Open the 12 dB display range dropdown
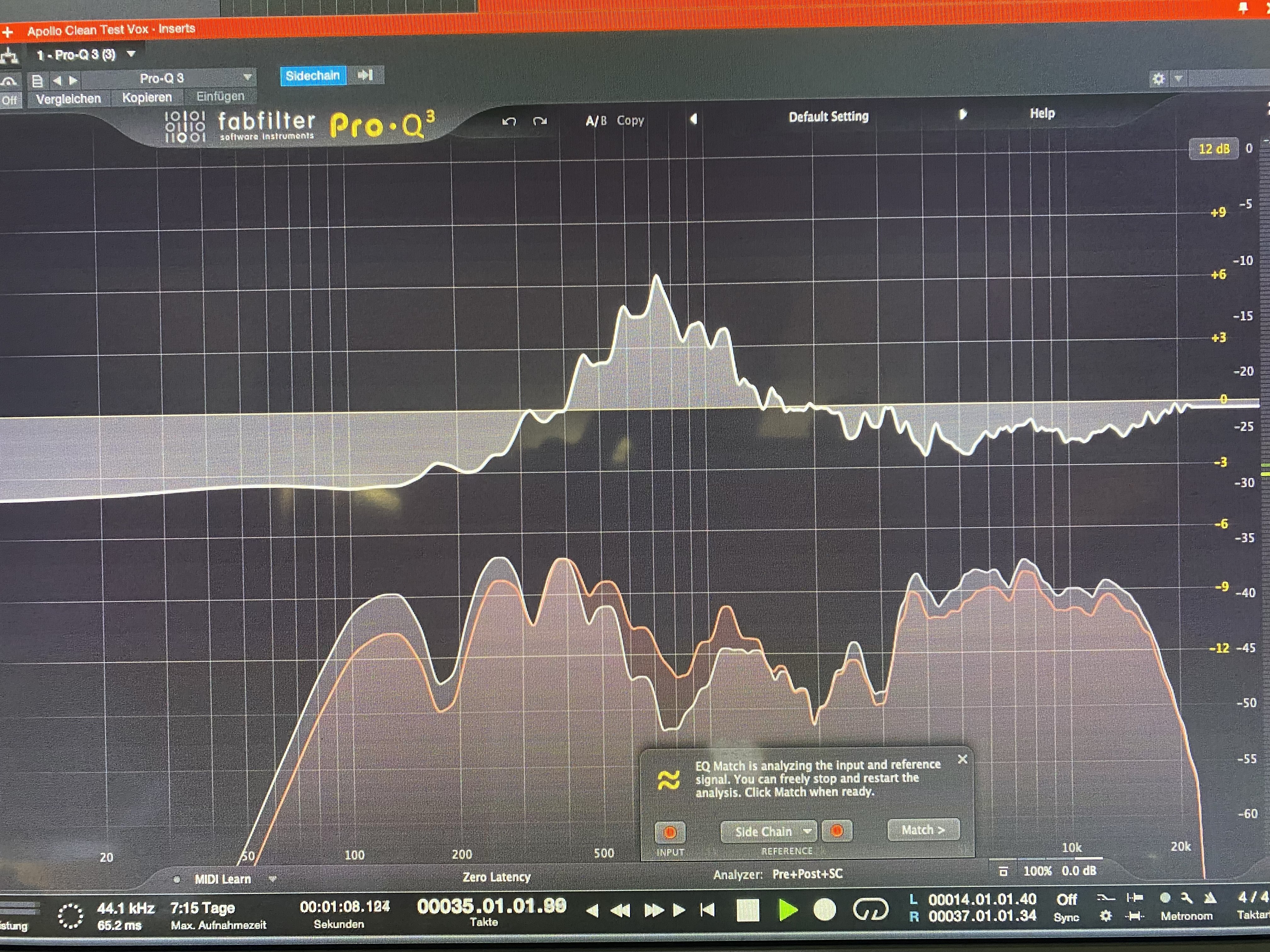 1213,149
